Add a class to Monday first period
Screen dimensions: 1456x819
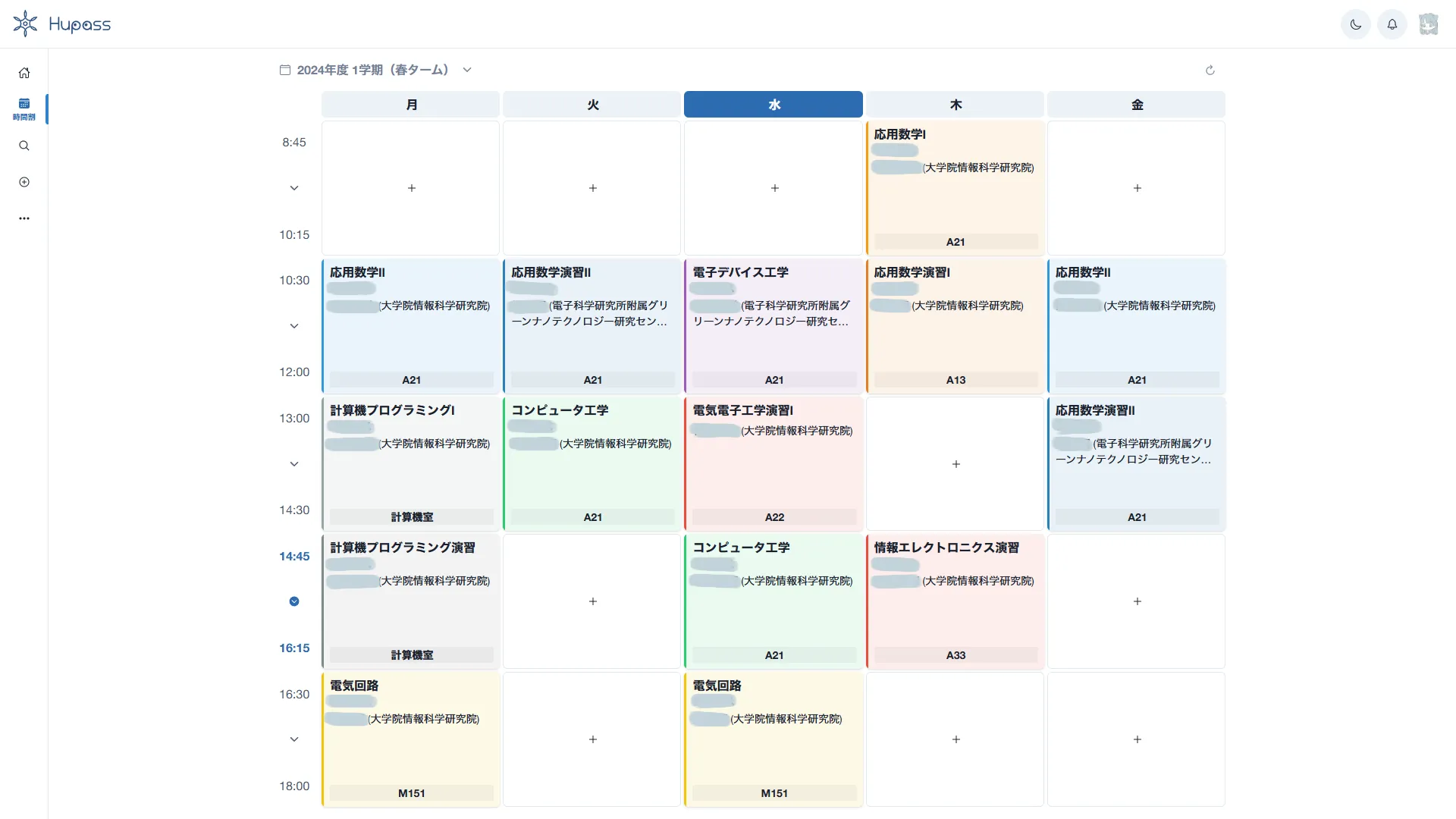(x=411, y=188)
